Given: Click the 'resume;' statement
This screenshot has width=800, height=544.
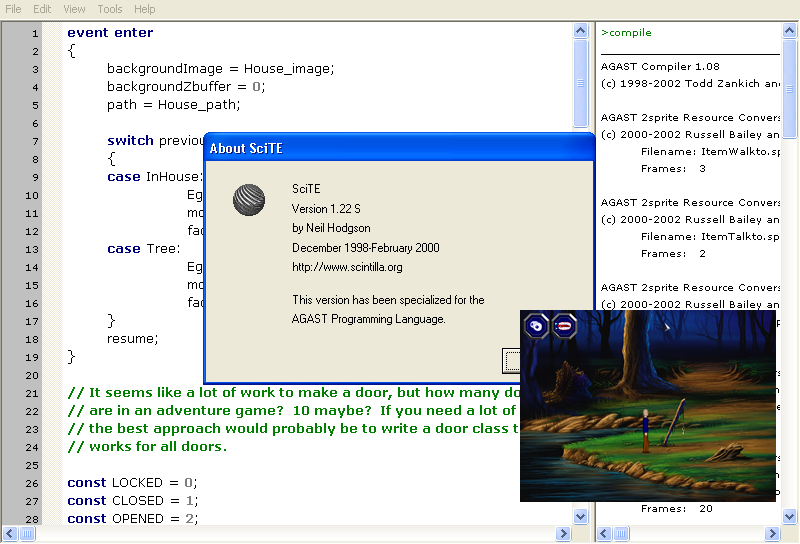Looking at the screenshot, I should 133,339.
